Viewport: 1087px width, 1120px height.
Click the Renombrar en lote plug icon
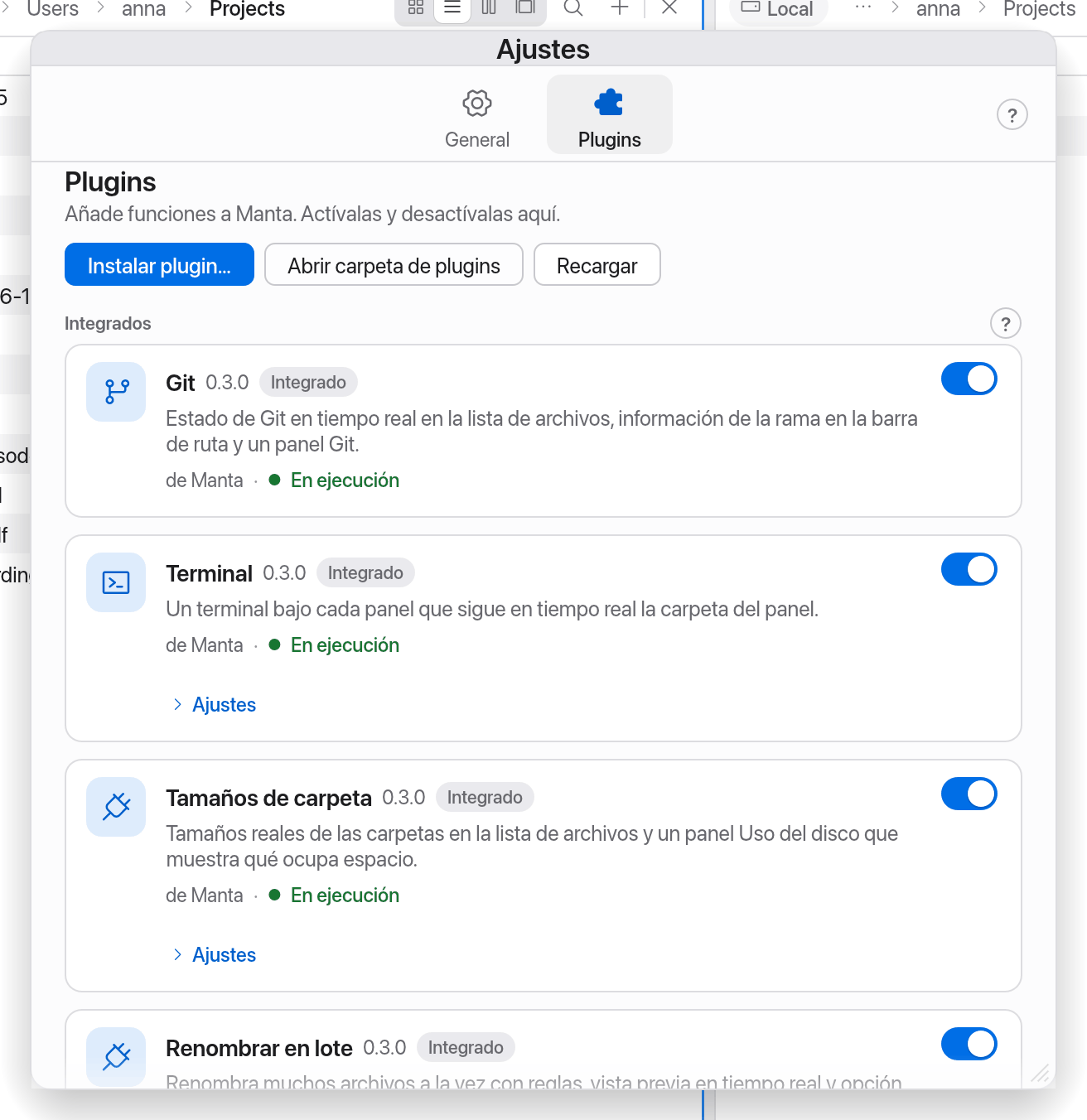(x=116, y=1057)
